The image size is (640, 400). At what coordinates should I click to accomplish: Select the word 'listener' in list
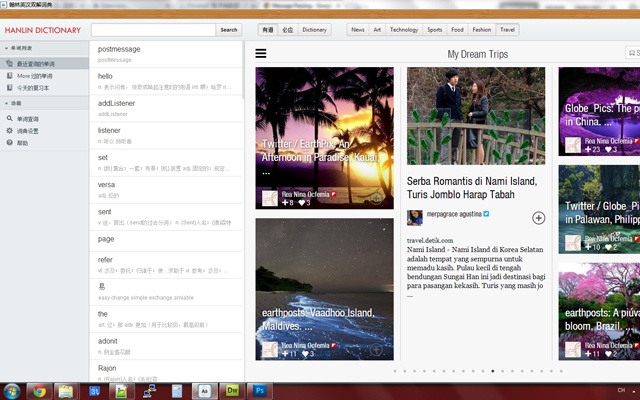[x=166, y=136]
